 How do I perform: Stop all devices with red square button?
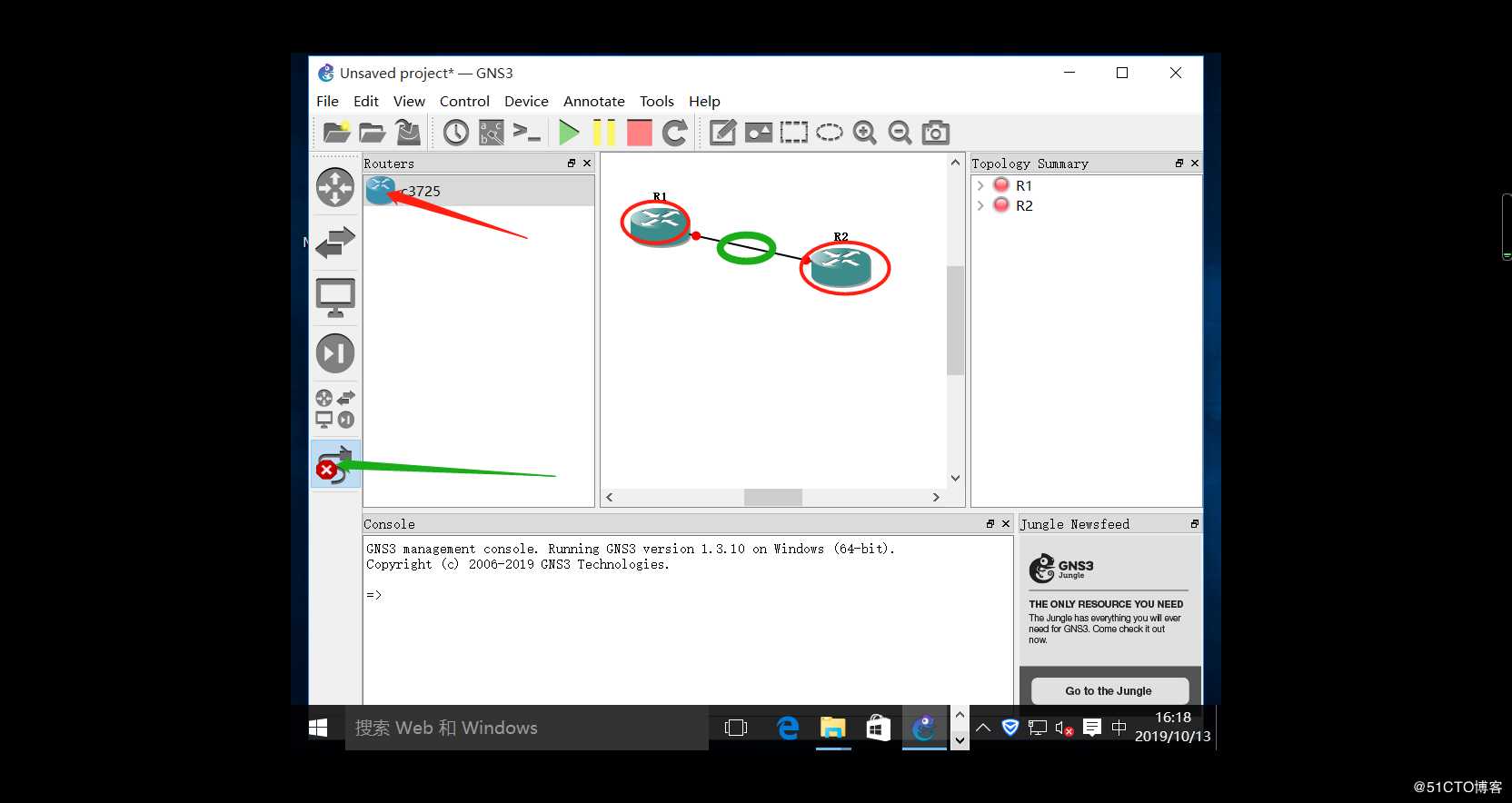click(x=640, y=133)
